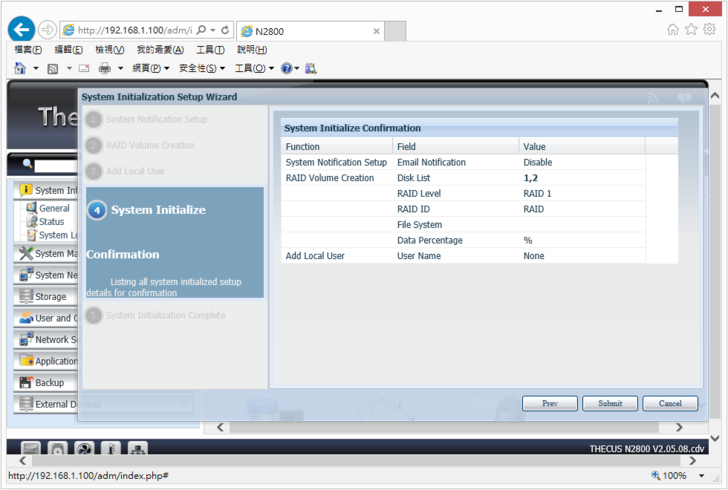
Task: Close the N2800 browser tab
Action: pos(376,31)
